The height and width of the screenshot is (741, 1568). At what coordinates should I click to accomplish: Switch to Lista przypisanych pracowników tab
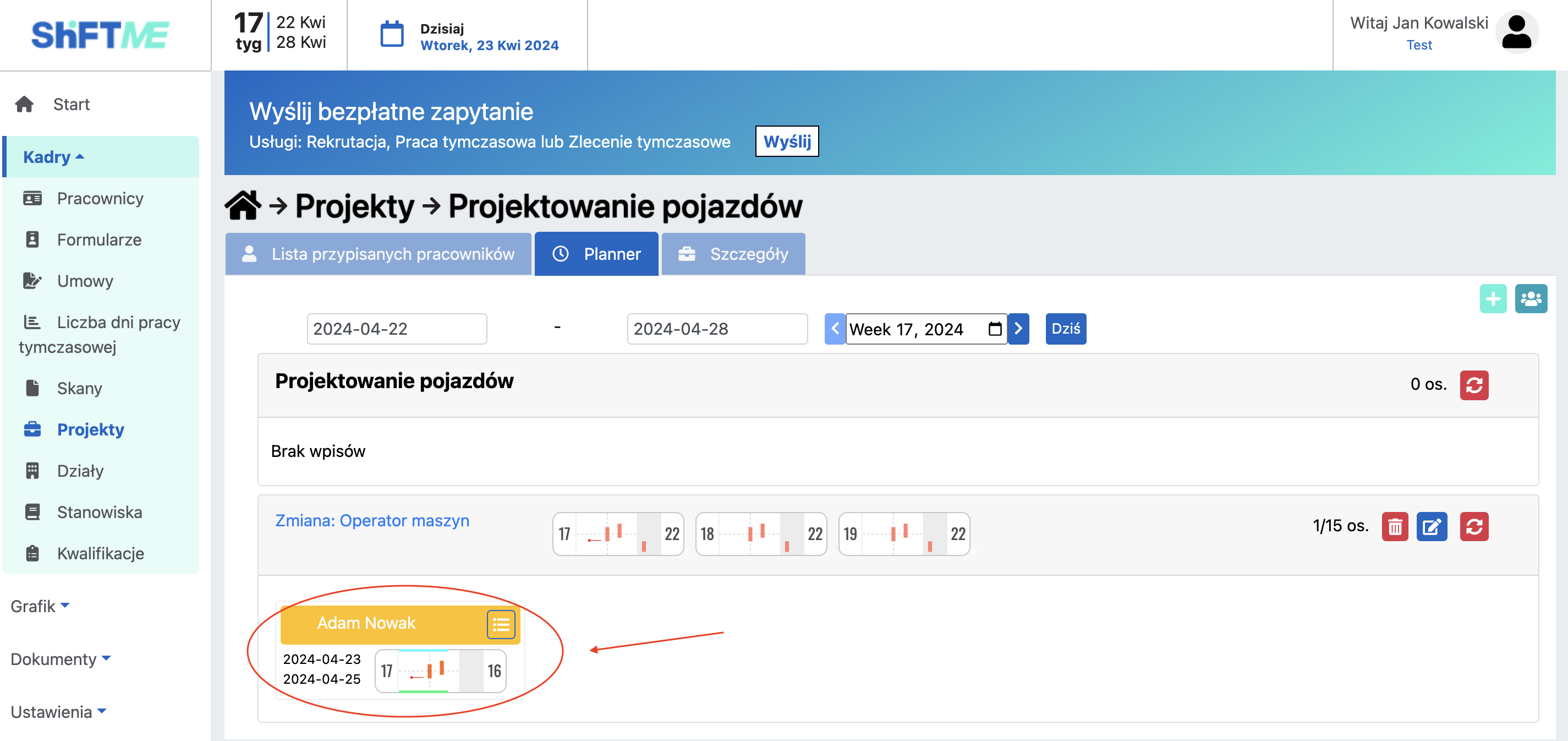[x=378, y=254]
